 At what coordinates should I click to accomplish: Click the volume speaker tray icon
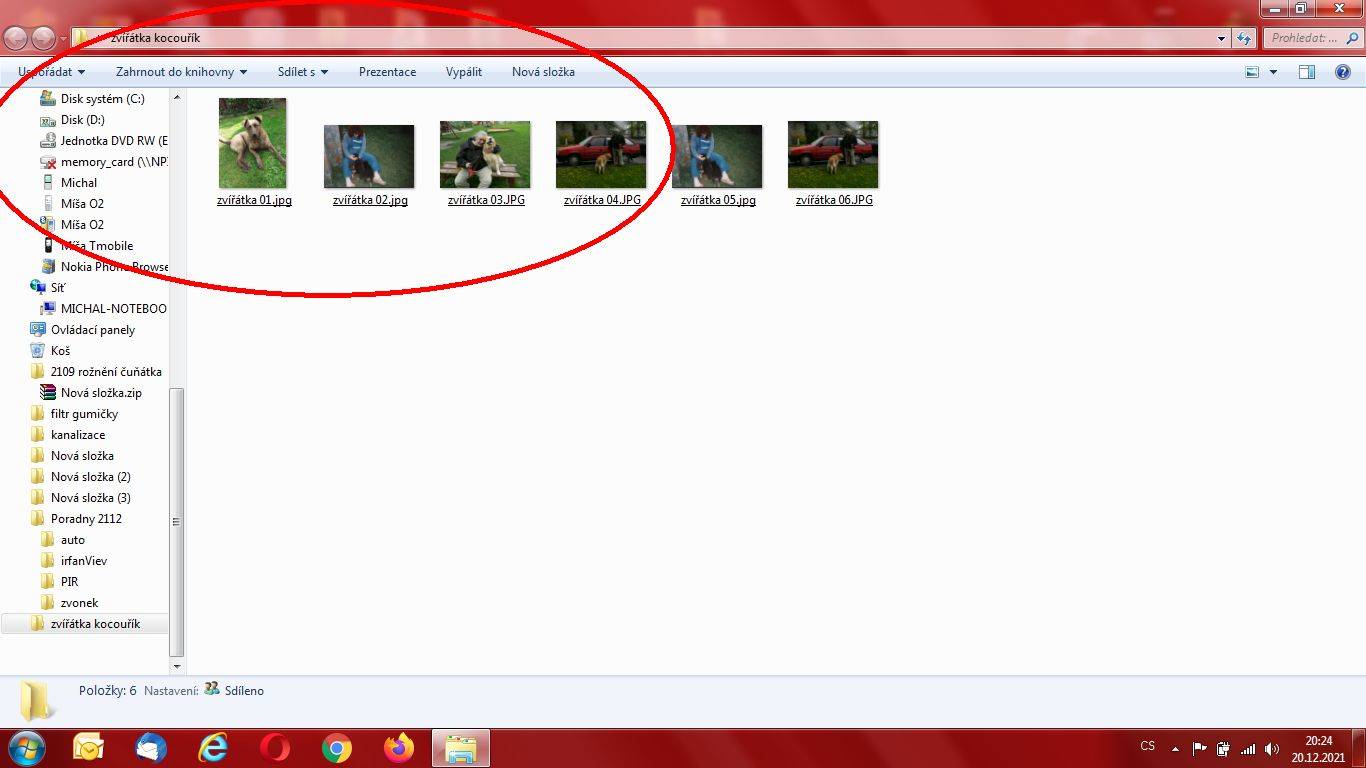(1272, 748)
